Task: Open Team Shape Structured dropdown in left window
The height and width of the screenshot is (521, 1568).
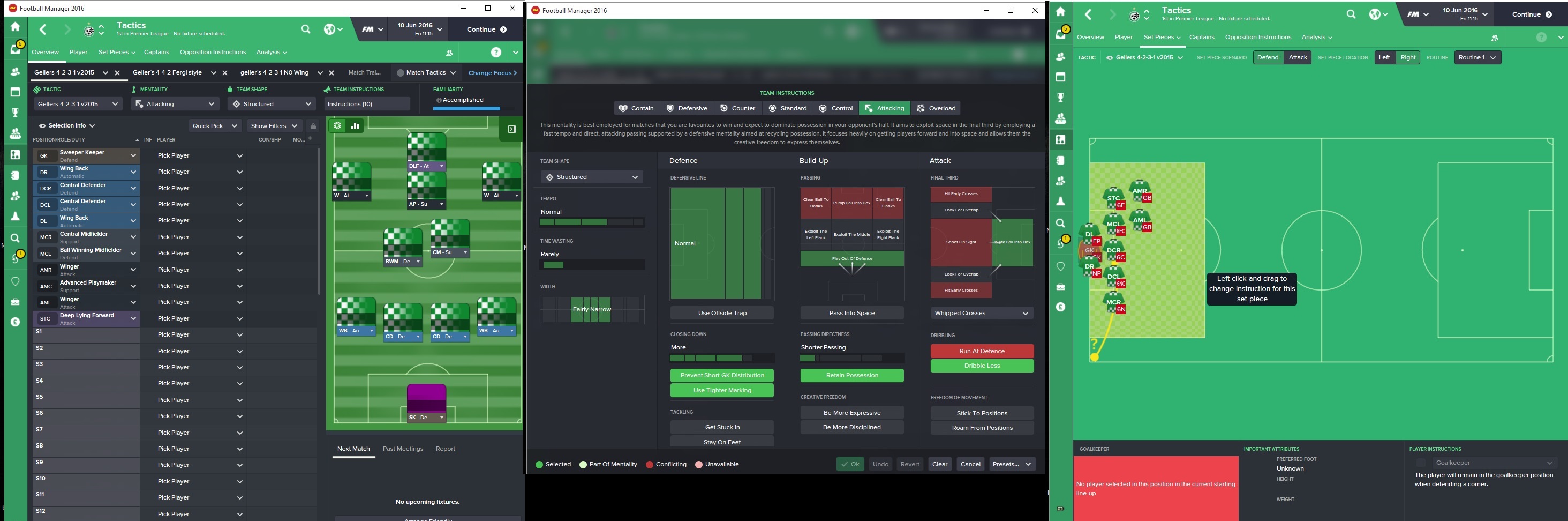Action: pyautogui.click(x=272, y=104)
